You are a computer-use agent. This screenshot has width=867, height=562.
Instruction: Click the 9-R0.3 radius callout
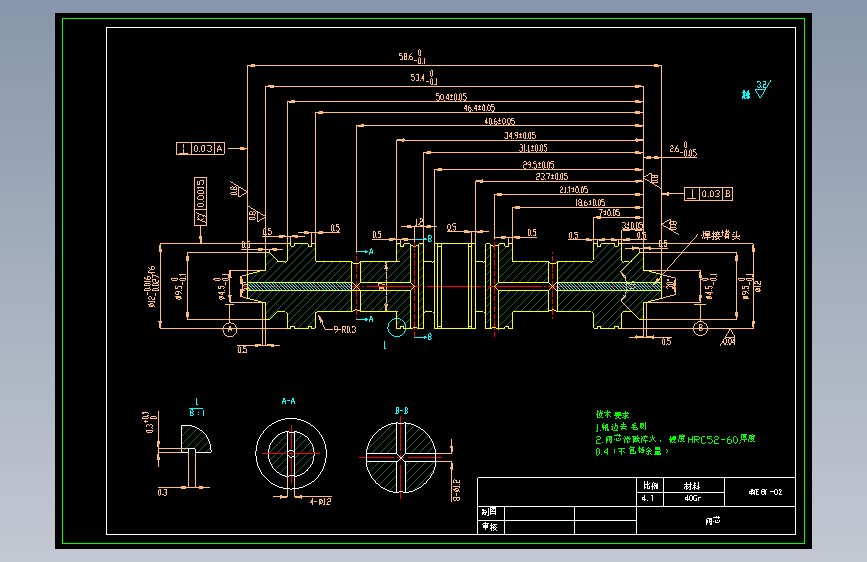(345, 330)
